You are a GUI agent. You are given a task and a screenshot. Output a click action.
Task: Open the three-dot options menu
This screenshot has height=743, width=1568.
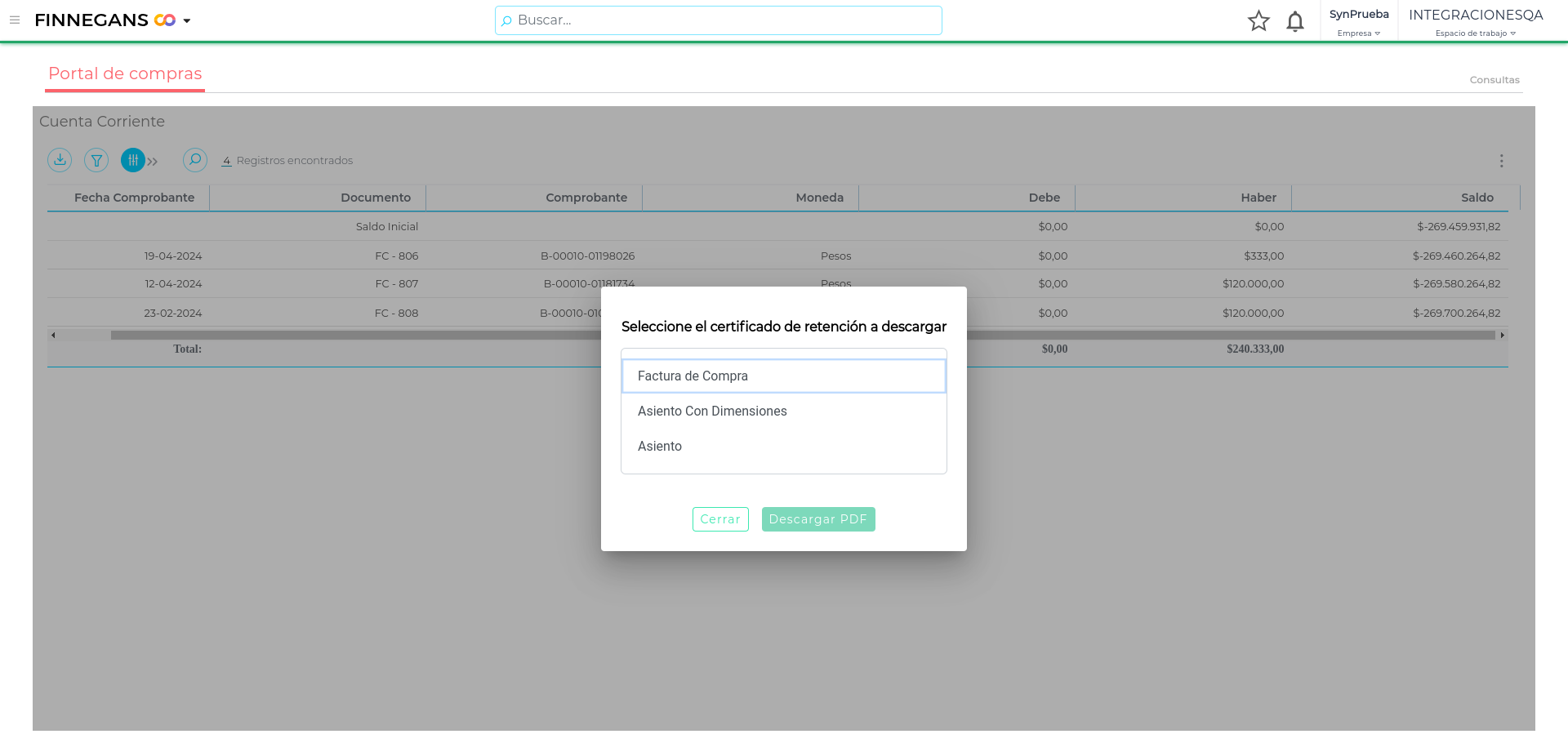pos(1501,161)
